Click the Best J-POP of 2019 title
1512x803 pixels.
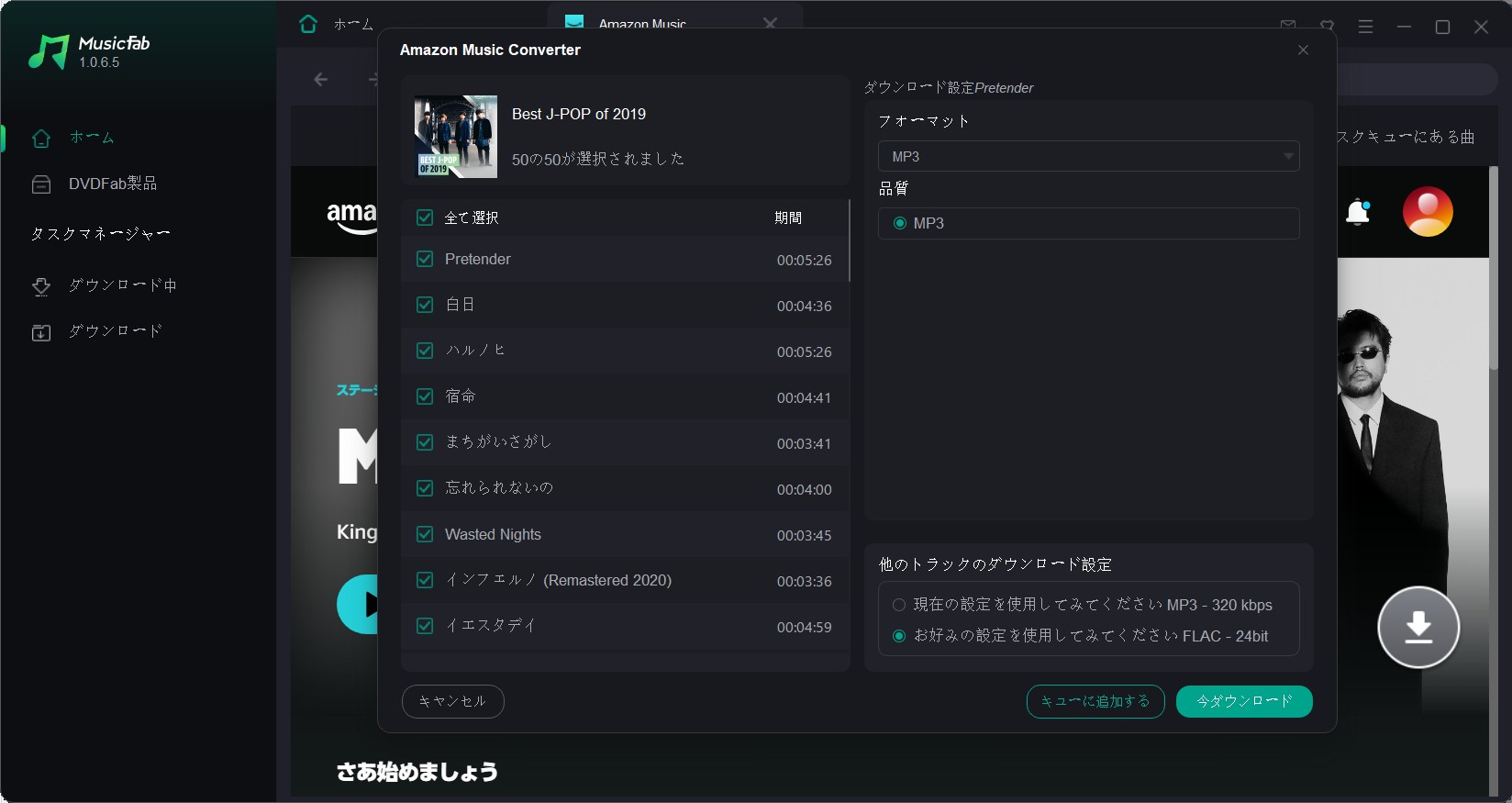[579, 114]
